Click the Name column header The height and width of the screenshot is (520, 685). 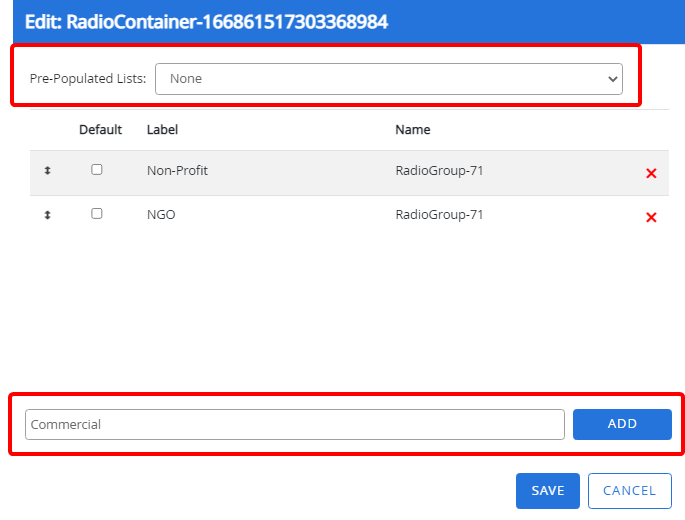click(412, 130)
